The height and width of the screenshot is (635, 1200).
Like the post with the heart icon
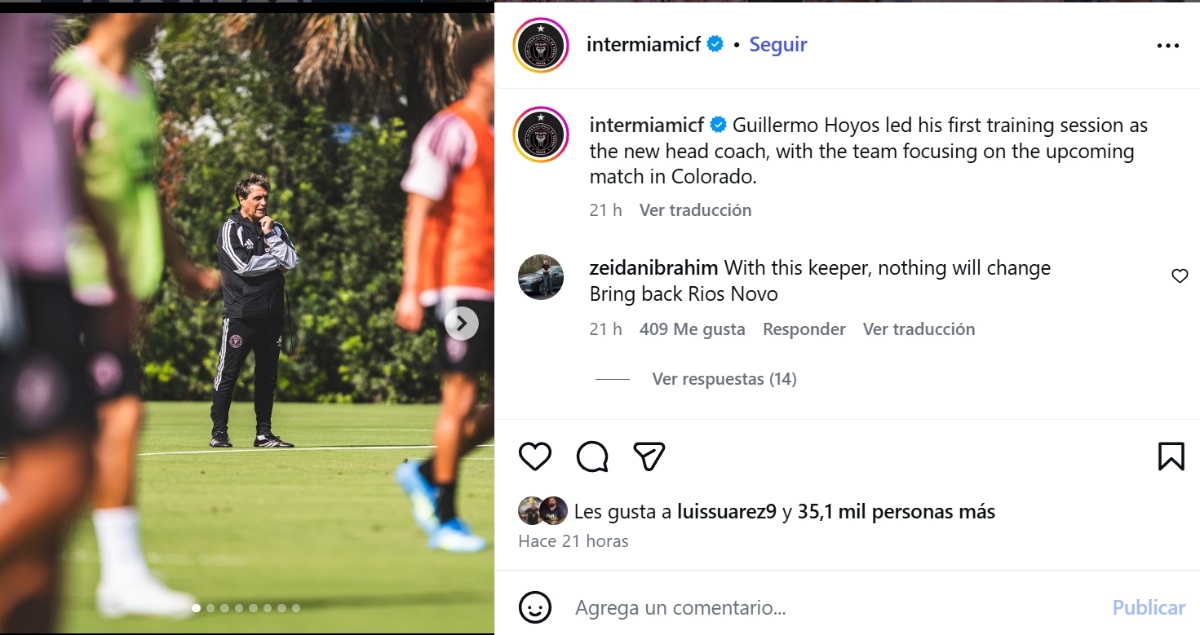point(535,456)
